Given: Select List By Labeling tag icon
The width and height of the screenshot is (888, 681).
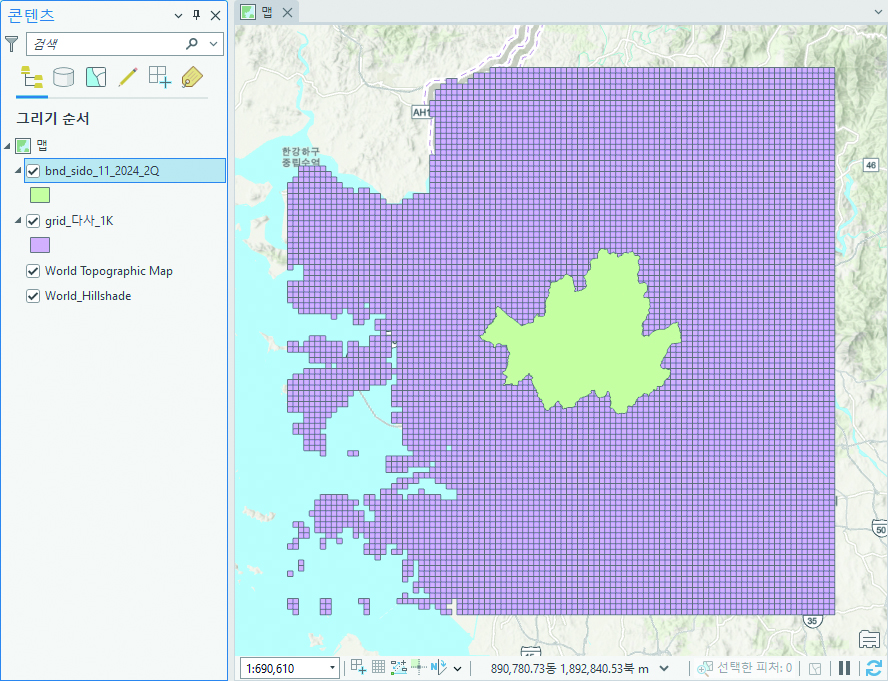Looking at the screenshot, I should (192, 77).
